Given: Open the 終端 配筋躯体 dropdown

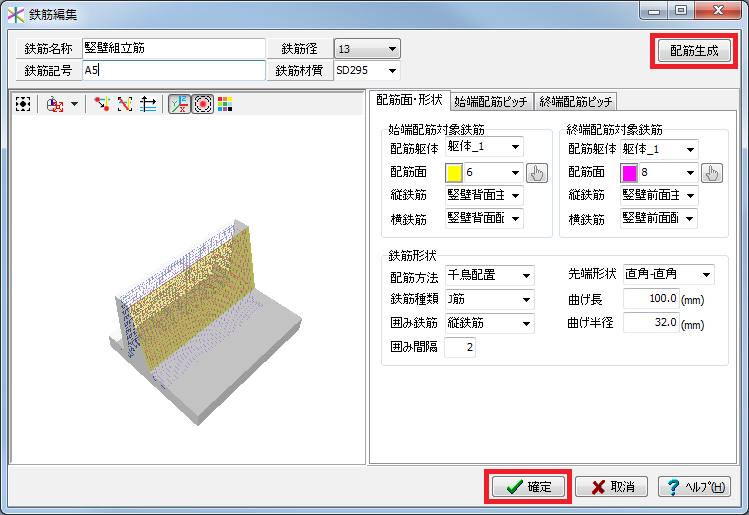Looking at the screenshot, I should click(x=659, y=150).
